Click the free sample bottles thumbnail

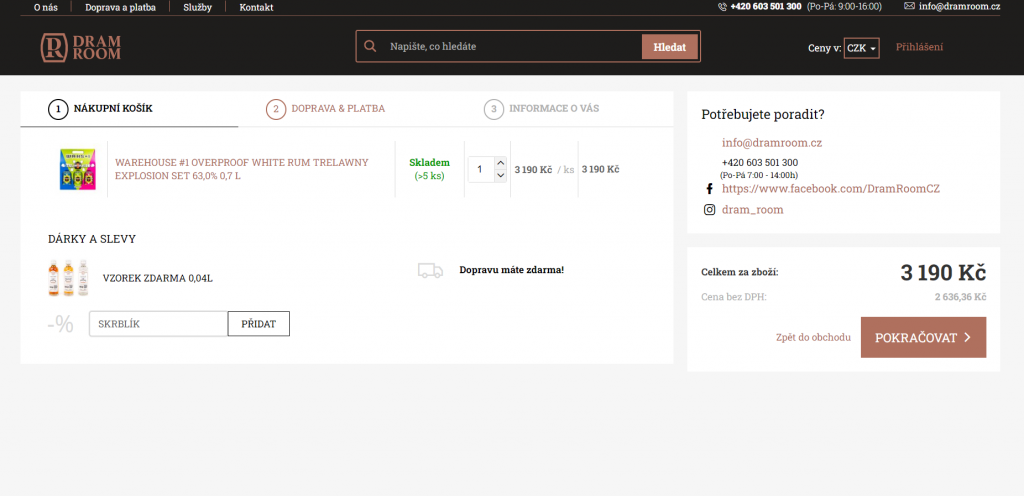[68, 278]
